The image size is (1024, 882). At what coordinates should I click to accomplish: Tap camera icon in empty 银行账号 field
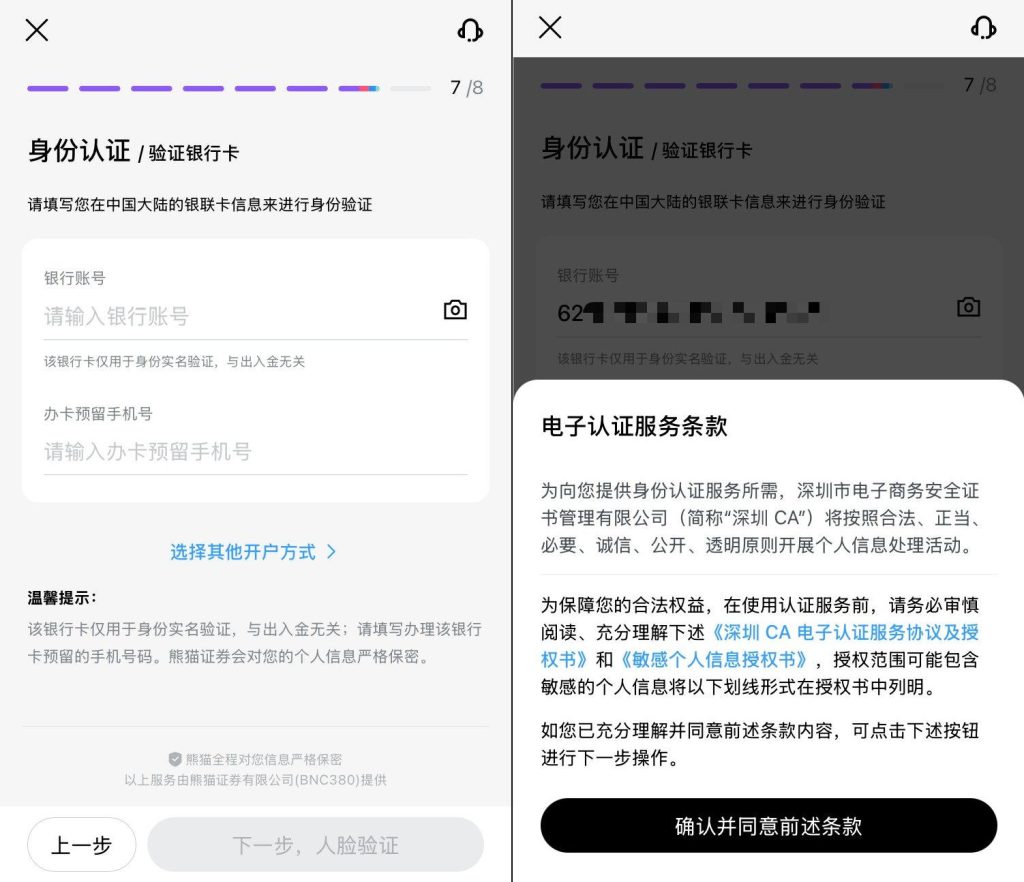tap(455, 310)
